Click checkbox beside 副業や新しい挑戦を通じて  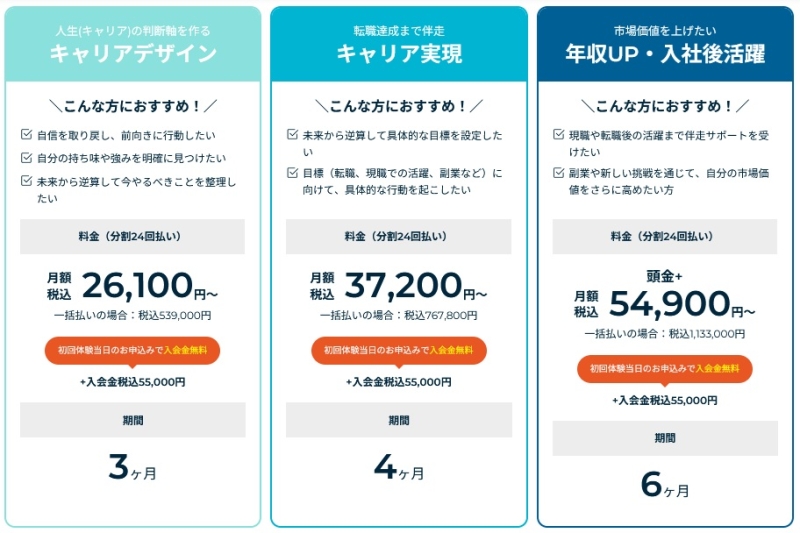(x=558, y=172)
